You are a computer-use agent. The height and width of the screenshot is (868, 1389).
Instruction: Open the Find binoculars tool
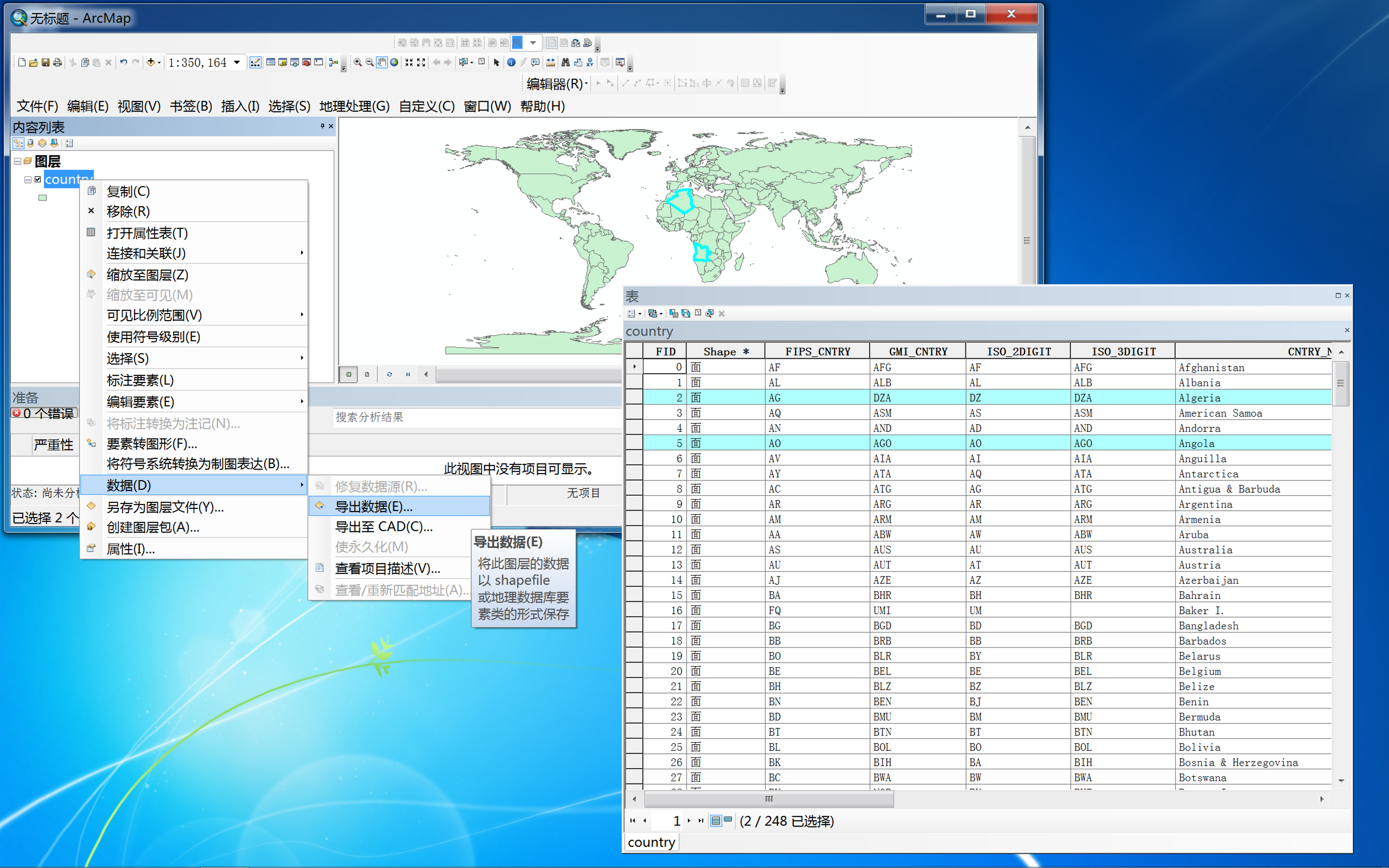point(565,63)
